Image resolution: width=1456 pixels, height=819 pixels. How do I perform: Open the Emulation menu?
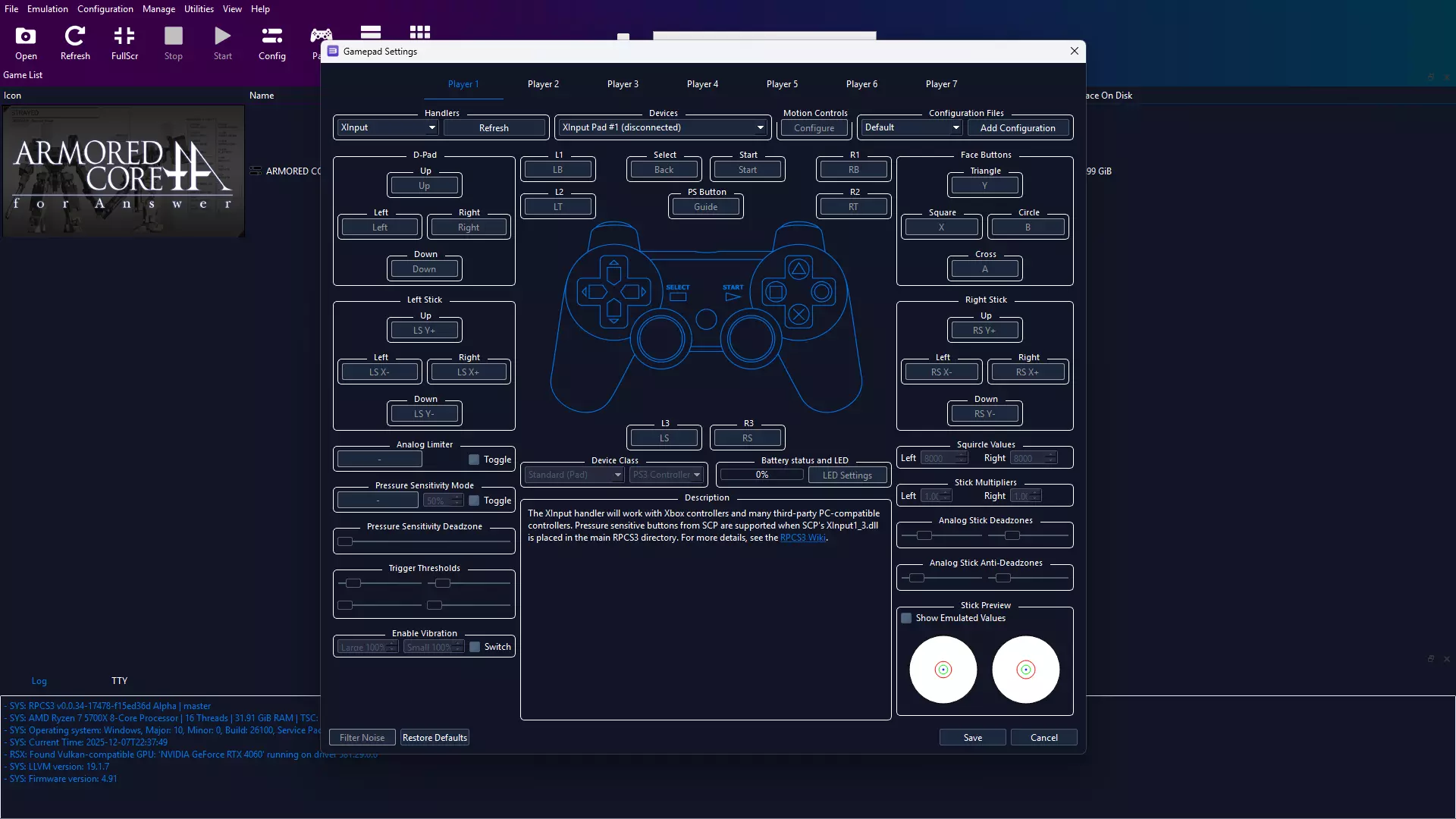[47, 9]
